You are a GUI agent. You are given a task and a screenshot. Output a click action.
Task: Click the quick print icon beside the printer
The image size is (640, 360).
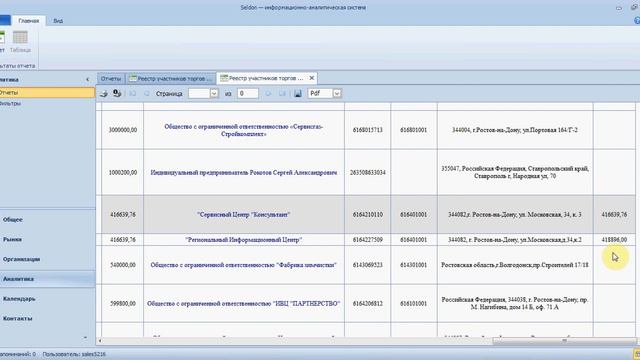click(117, 93)
